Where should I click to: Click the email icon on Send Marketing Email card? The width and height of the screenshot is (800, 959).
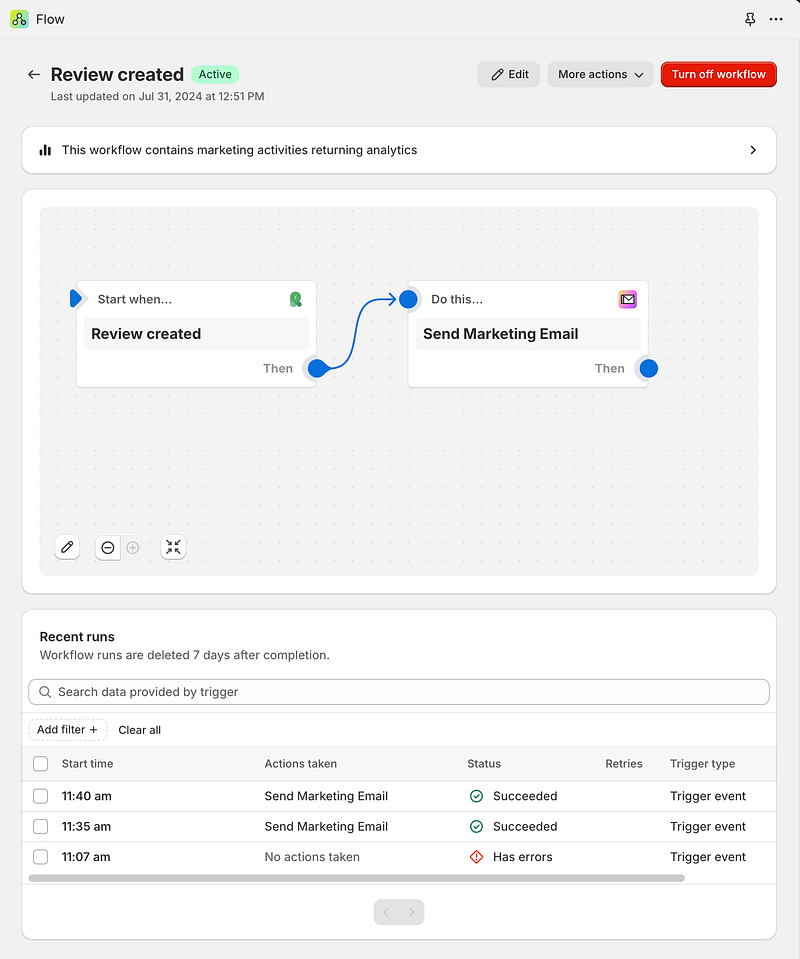tap(627, 299)
